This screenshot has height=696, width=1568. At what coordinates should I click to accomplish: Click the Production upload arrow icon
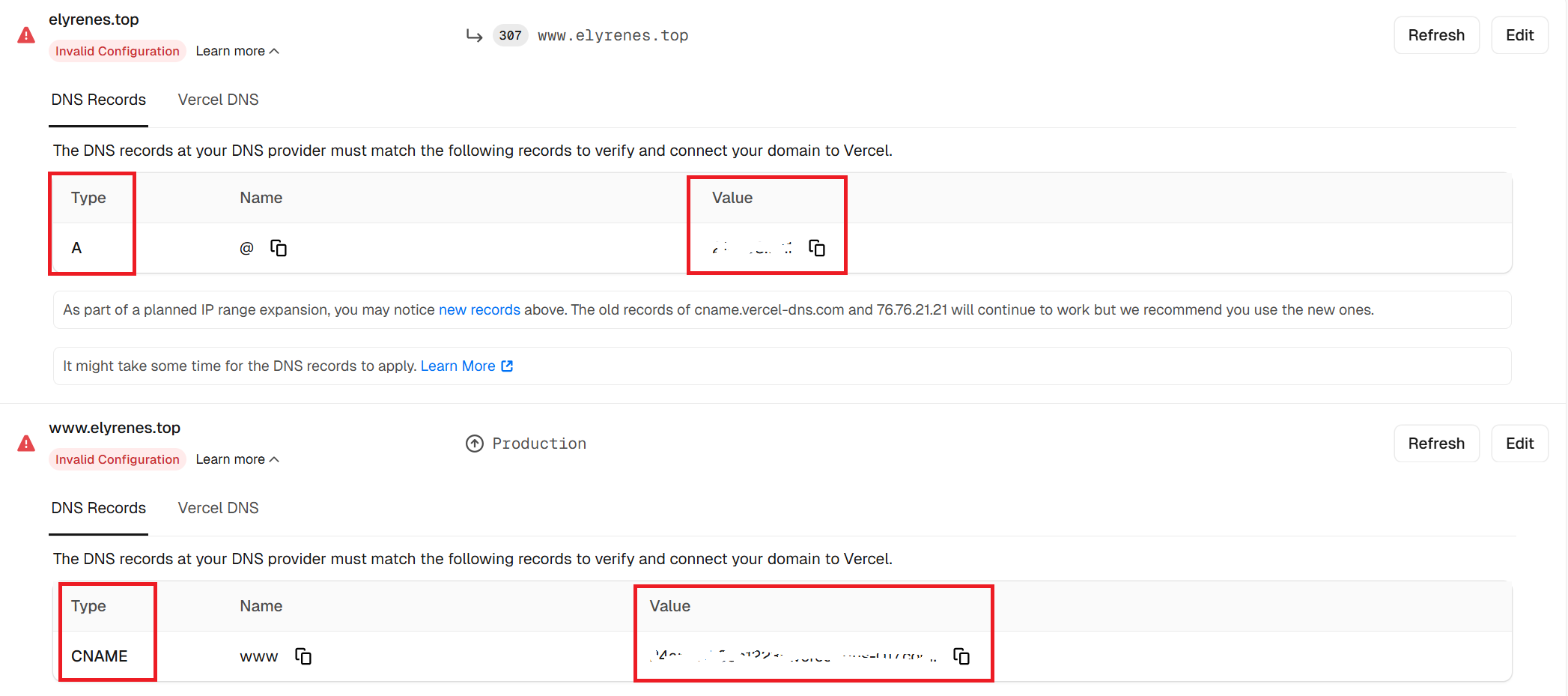pyautogui.click(x=475, y=444)
